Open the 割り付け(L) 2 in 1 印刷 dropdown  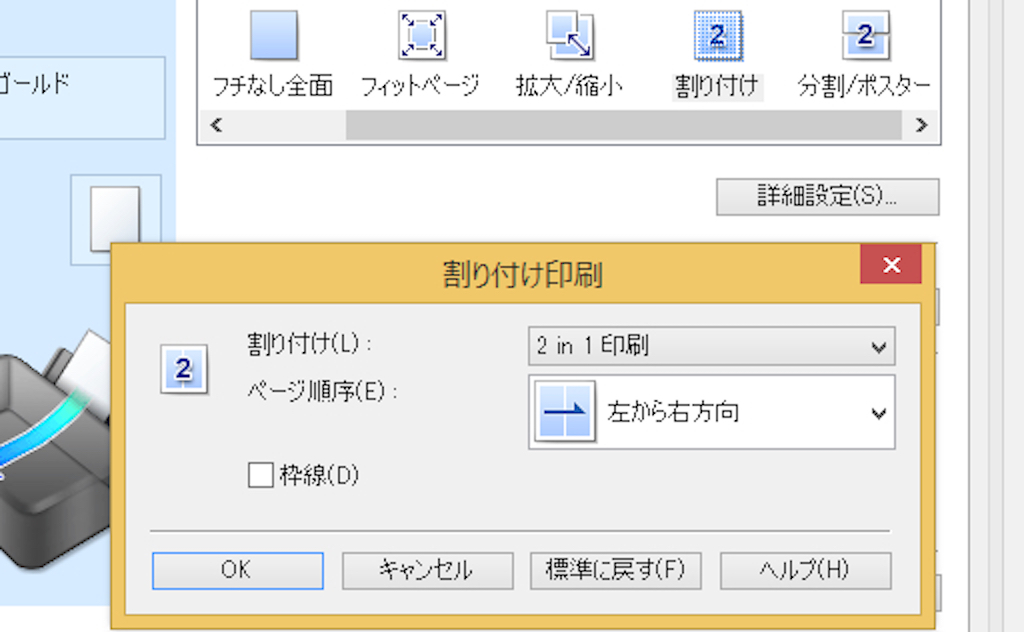pos(711,347)
